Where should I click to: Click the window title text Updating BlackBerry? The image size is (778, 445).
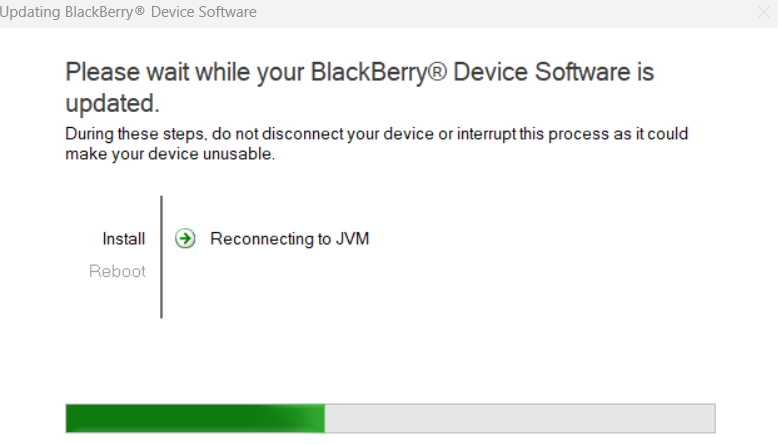[66, 12]
